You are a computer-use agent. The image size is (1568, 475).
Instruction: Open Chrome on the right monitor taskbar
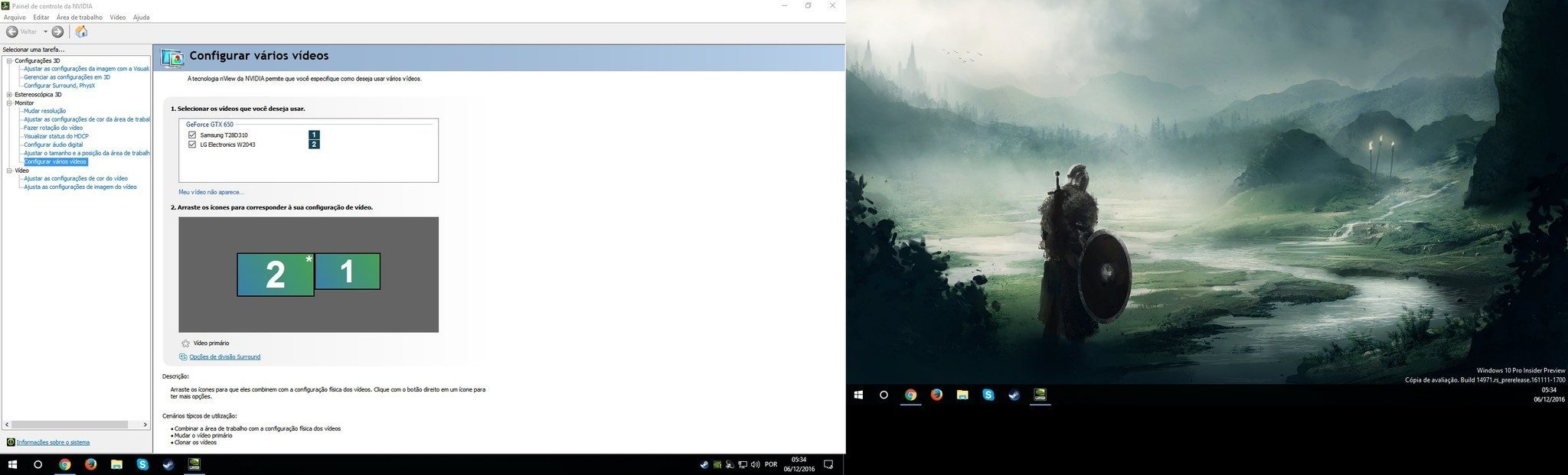(x=910, y=395)
